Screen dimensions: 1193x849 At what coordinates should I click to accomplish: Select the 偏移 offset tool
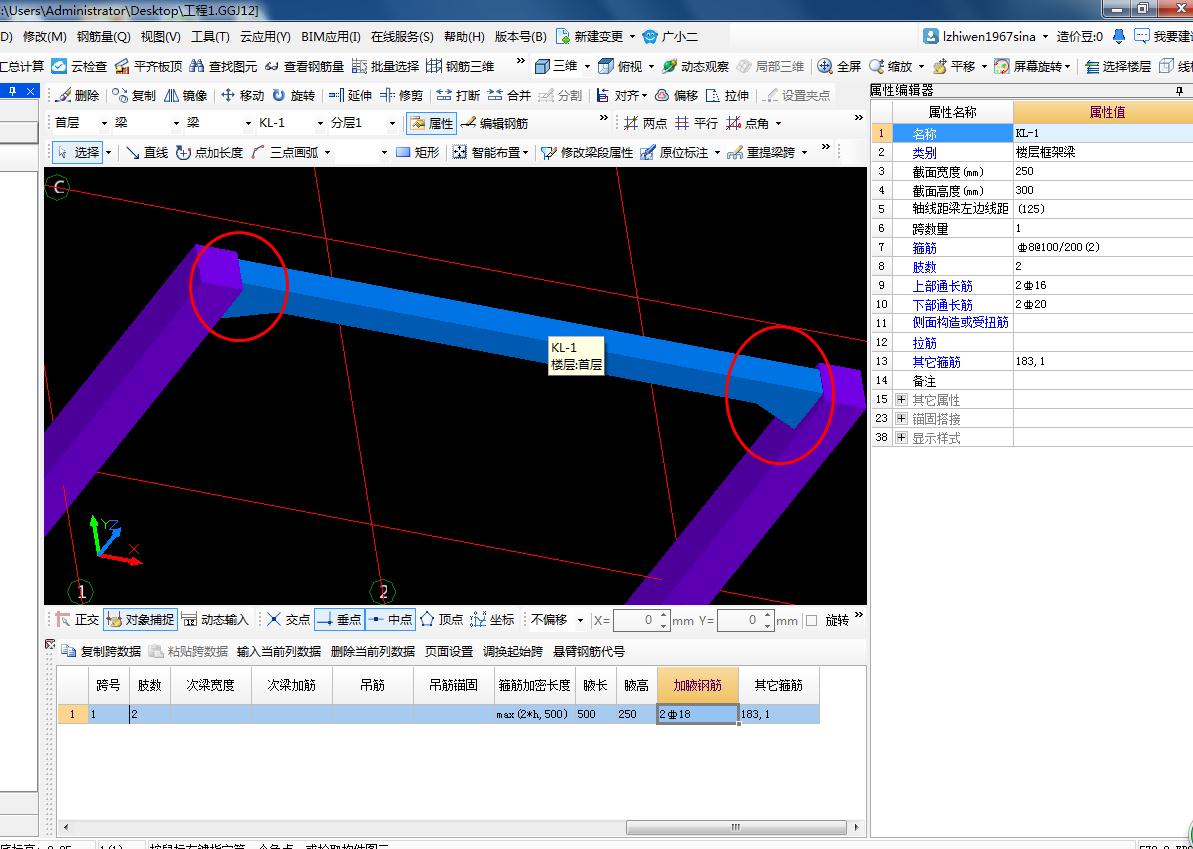pos(676,95)
